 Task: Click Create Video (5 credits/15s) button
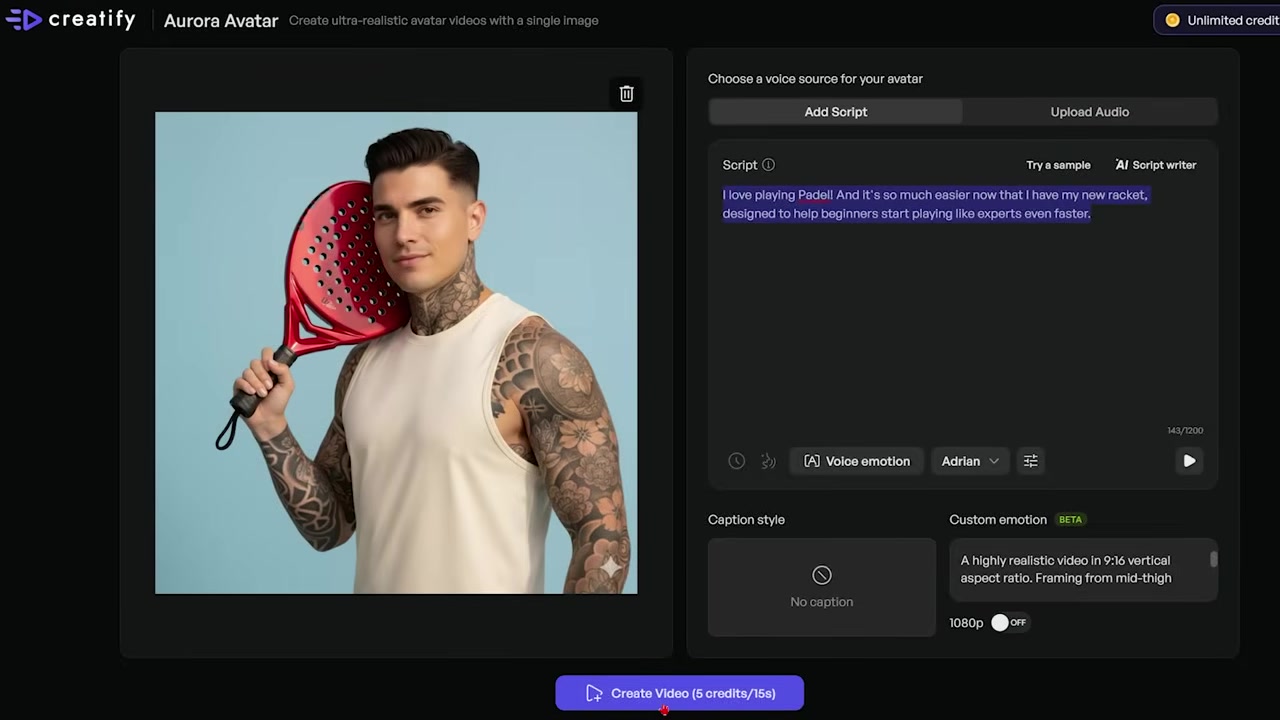[x=679, y=693]
